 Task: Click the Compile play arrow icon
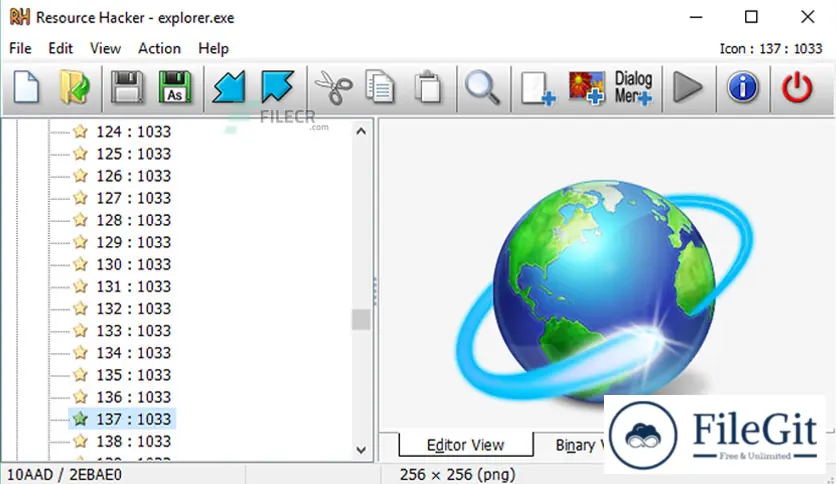688,87
